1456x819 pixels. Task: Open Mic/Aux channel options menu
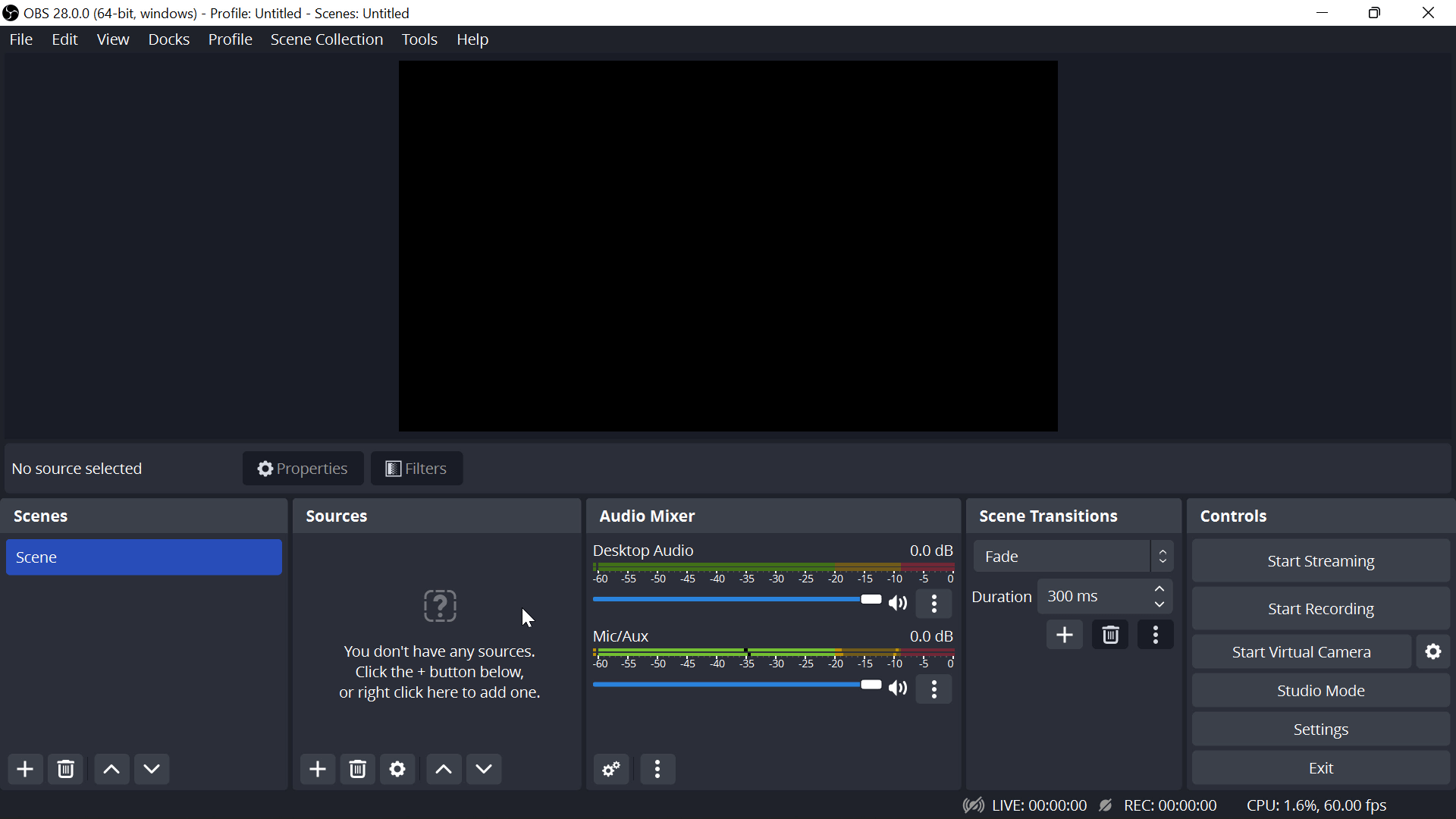(x=934, y=688)
